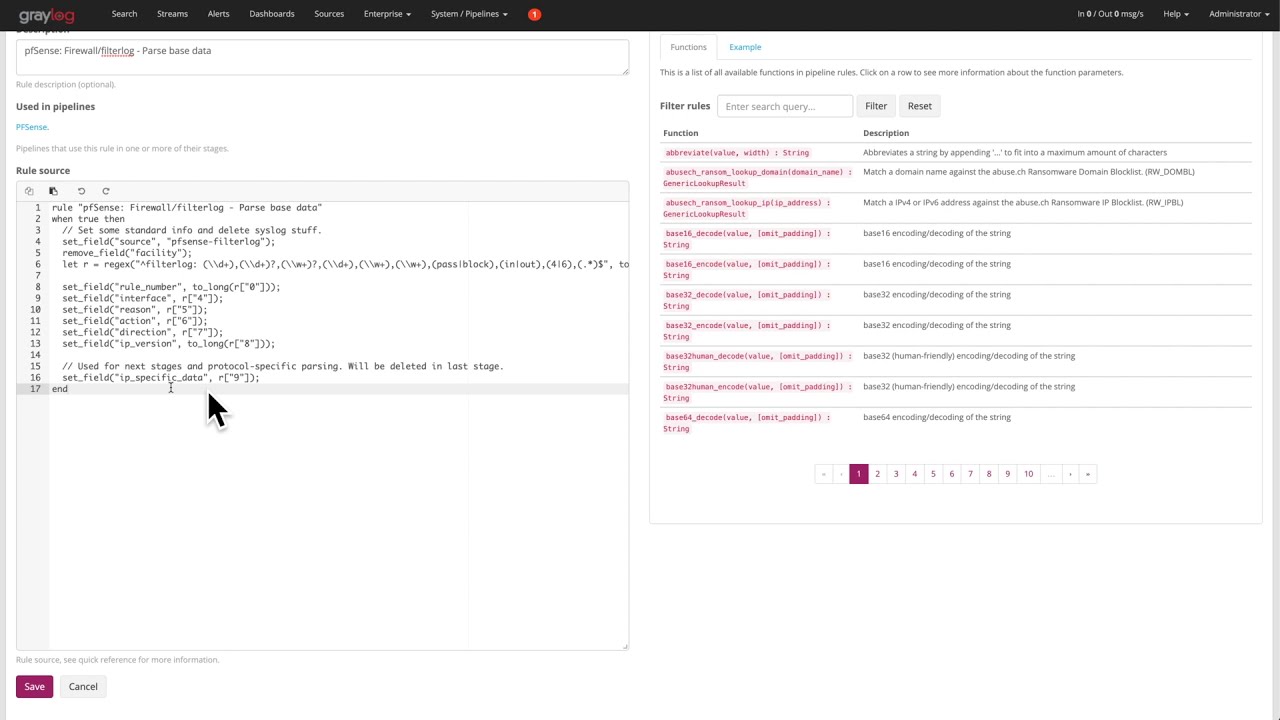Click the Filter button for rules
This screenshot has width=1280, height=720.
876,106
